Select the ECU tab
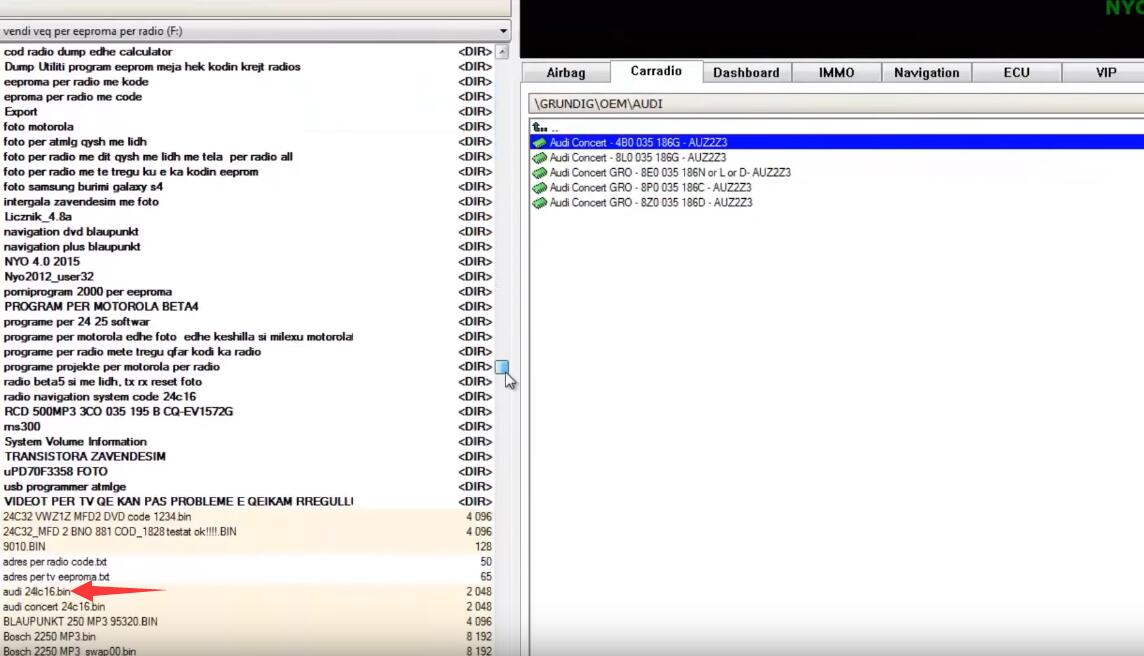The image size is (1144, 656). click(1016, 72)
